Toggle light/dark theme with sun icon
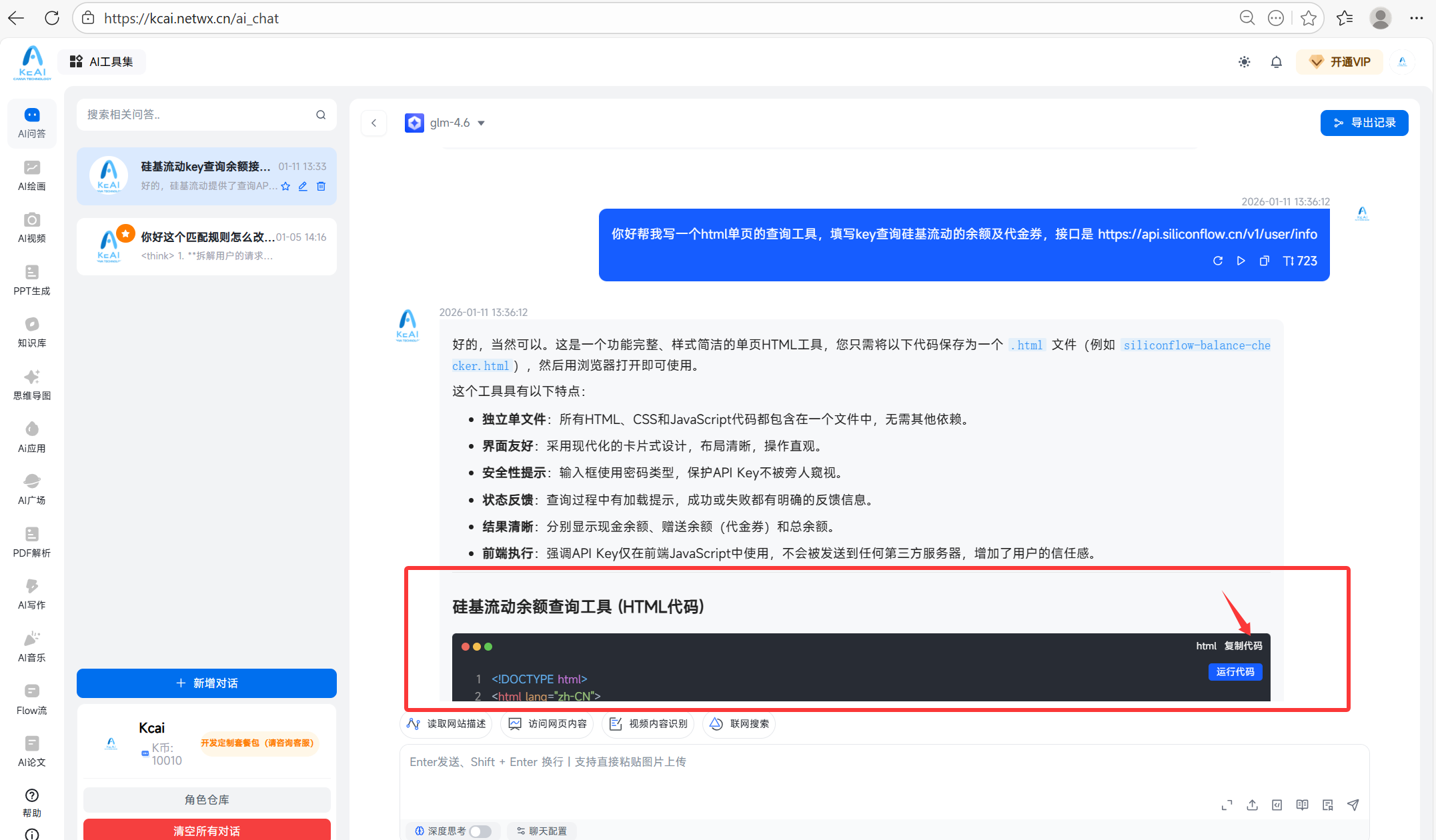The width and height of the screenshot is (1436, 840). [1244, 61]
